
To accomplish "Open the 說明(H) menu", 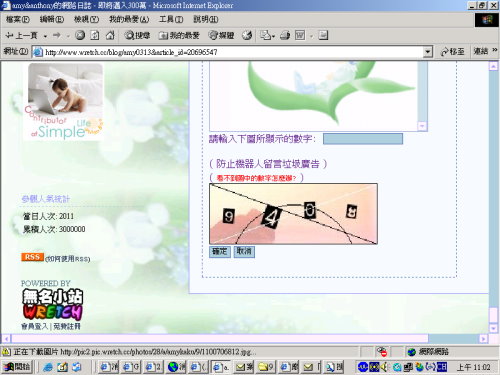I will pyautogui.click(x=206, y=19).
